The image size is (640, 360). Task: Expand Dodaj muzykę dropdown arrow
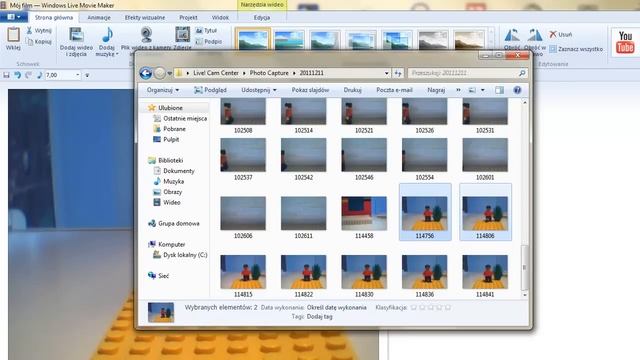point(117,54)
